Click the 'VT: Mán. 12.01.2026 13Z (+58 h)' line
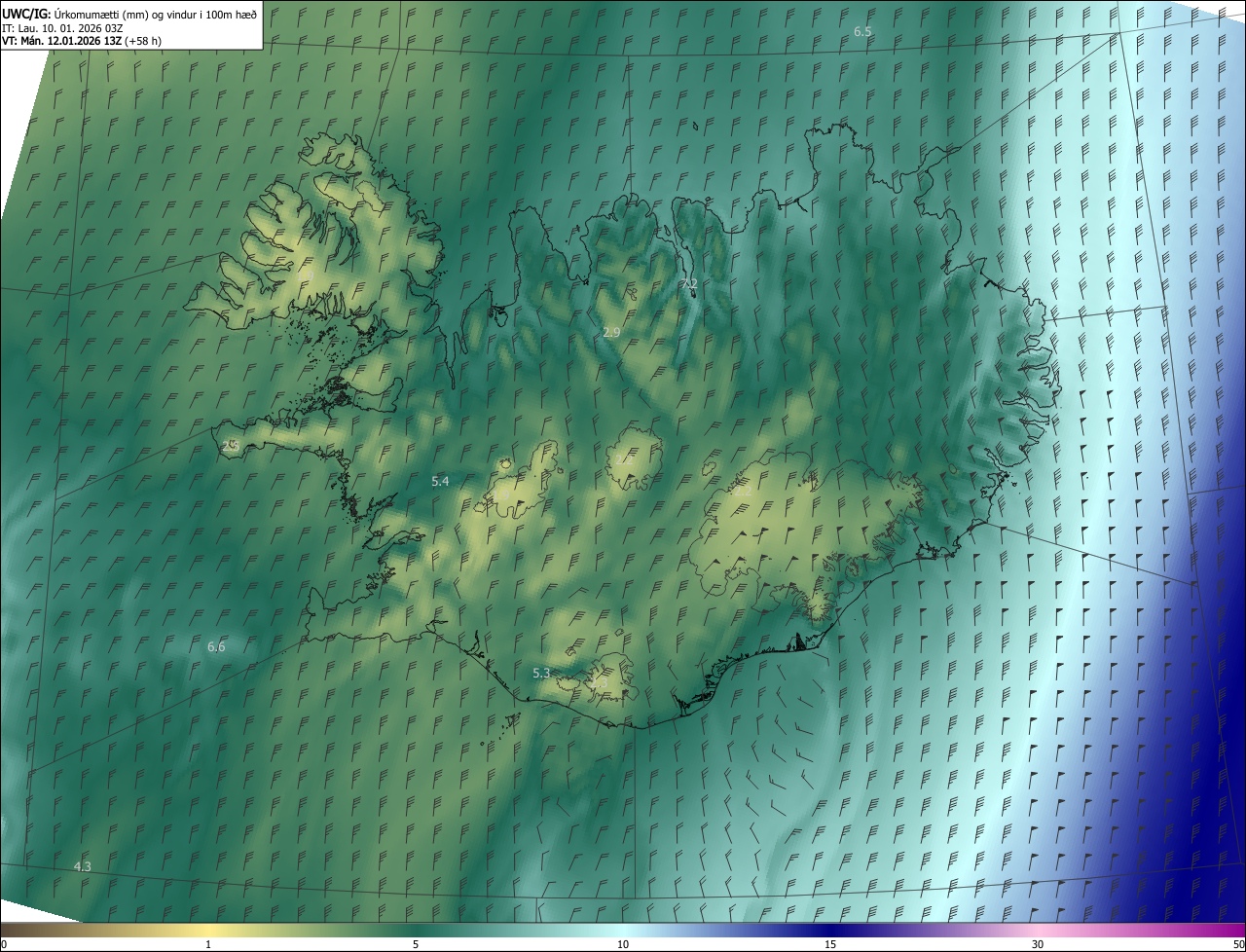 pos(82,42)
